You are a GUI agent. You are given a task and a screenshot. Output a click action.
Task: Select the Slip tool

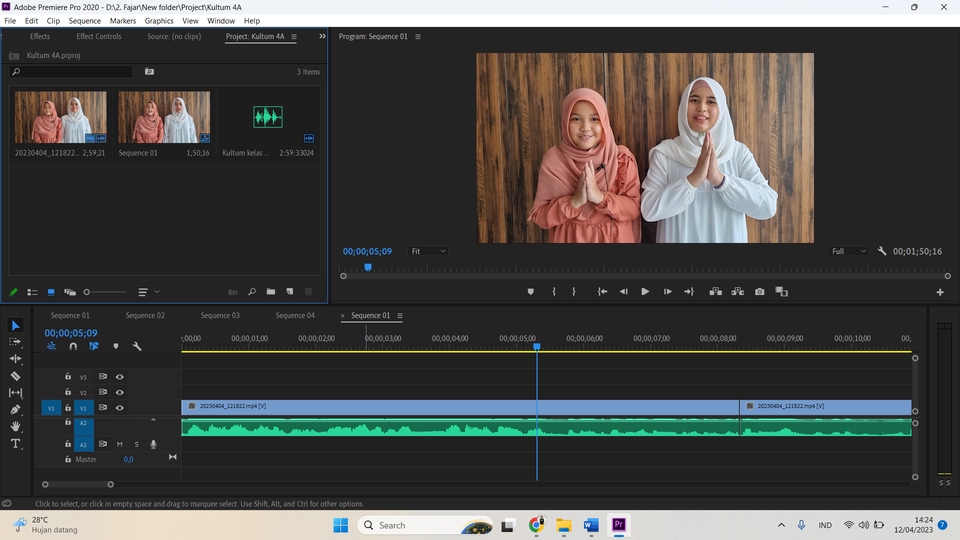pos(15,392)
